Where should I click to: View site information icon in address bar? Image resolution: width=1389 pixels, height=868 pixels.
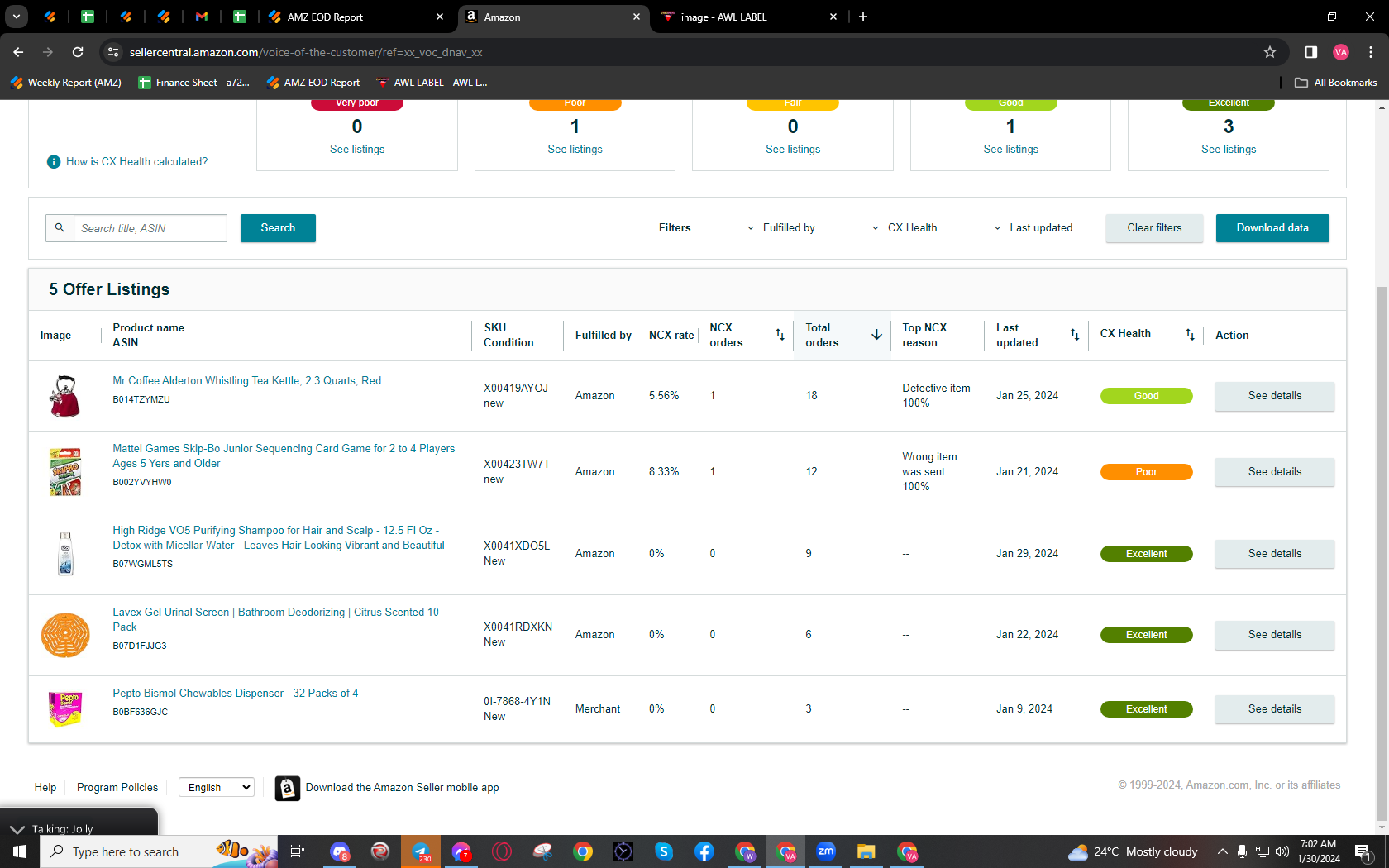[x=113, y=52]
